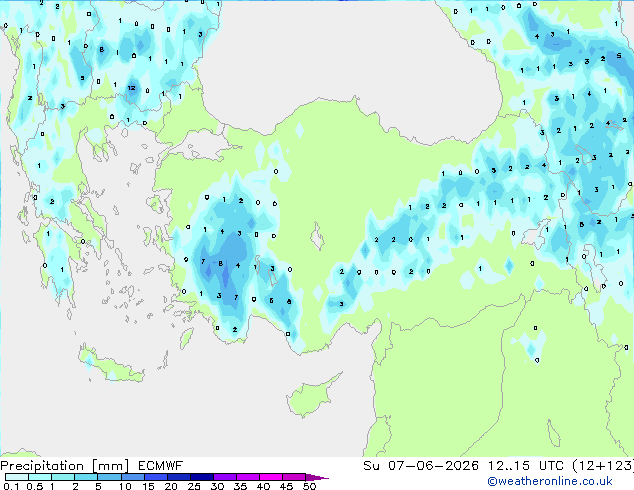This screenshot has height=490, width=634.
Task: Click the "Su 07-06-2026" date text
Action: (421, 466)
